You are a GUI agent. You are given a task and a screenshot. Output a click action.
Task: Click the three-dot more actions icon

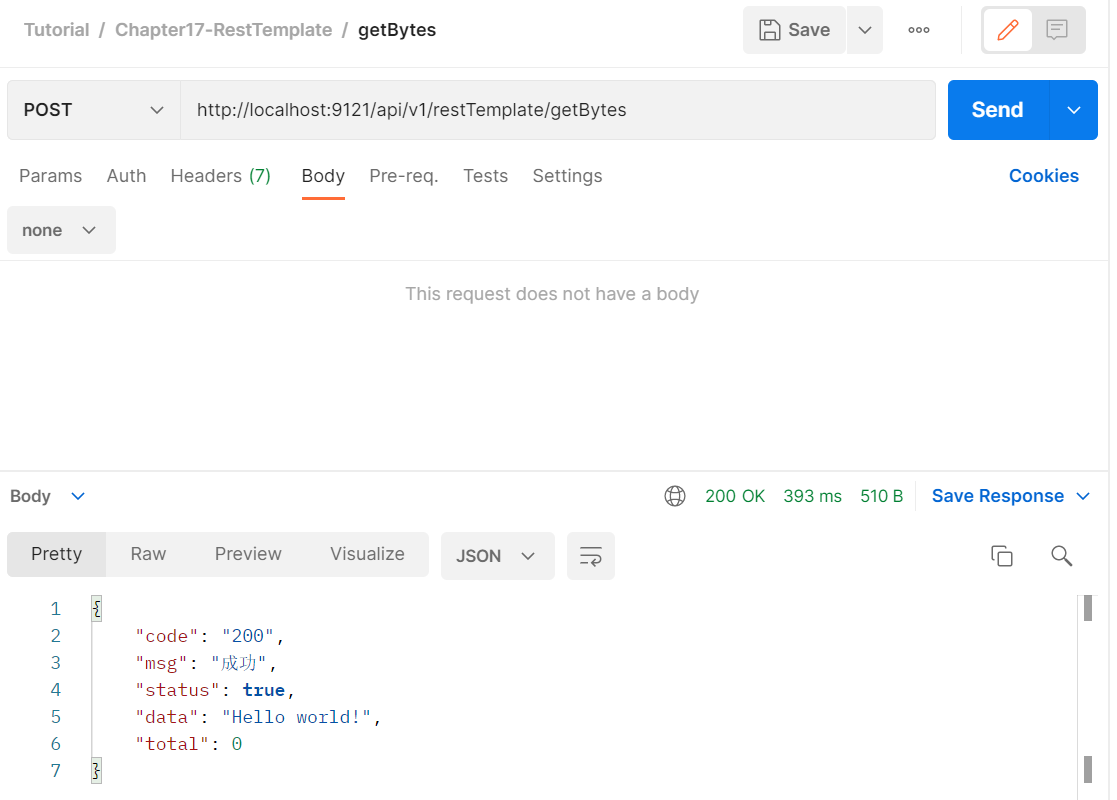click(918, 30)
